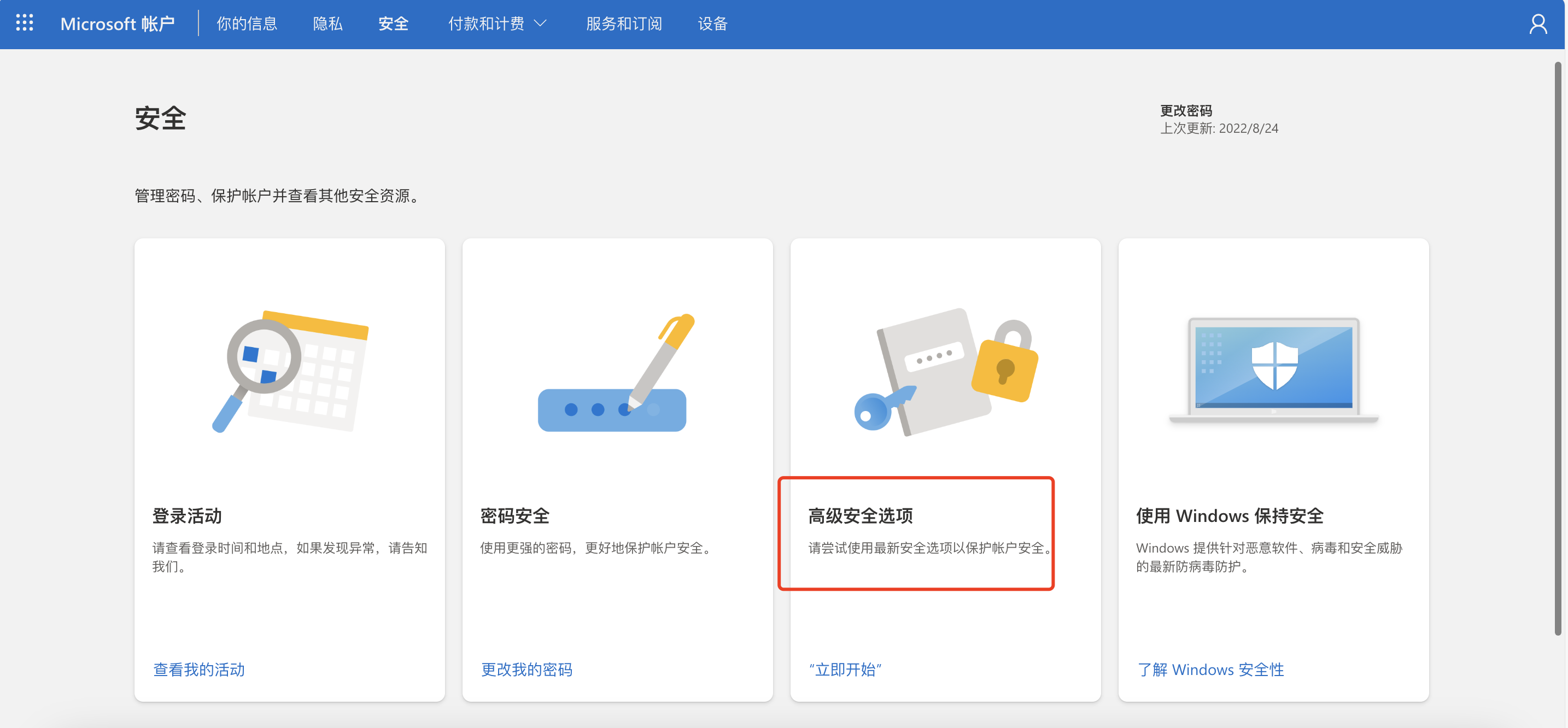Click the account profile avatar icon
The height and width of the screenshot is (728, 1568).
click(1537, 25)
